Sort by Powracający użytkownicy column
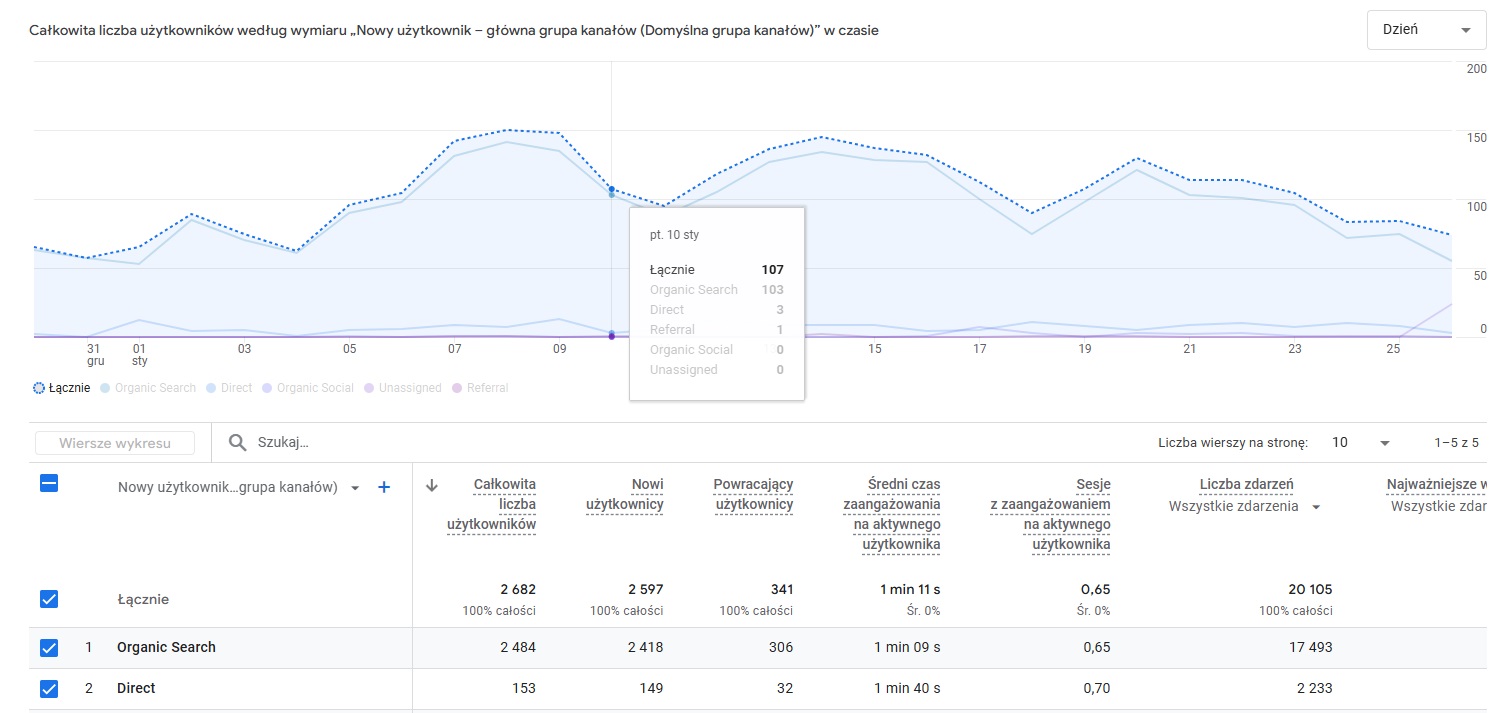 click(753, 494)
